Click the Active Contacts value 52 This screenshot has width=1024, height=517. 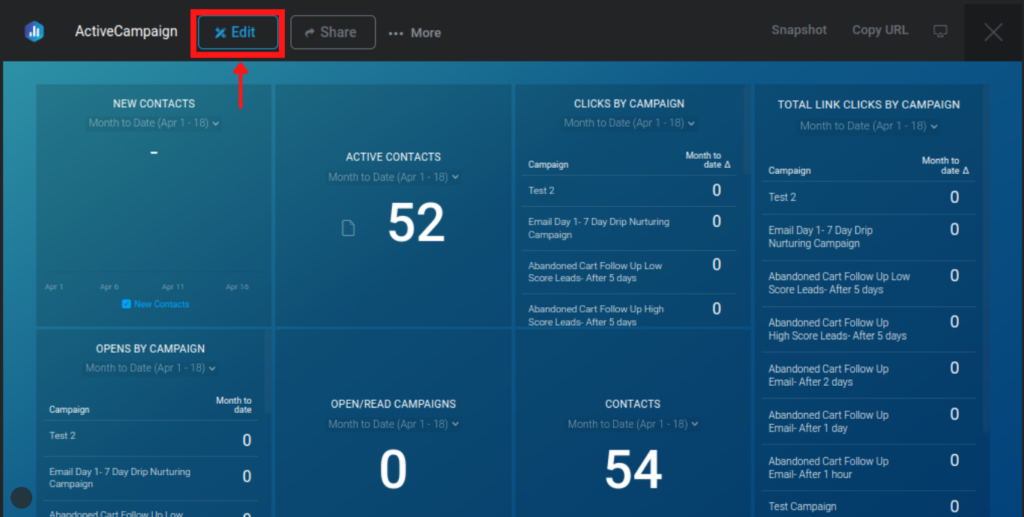tap(416, 223)
